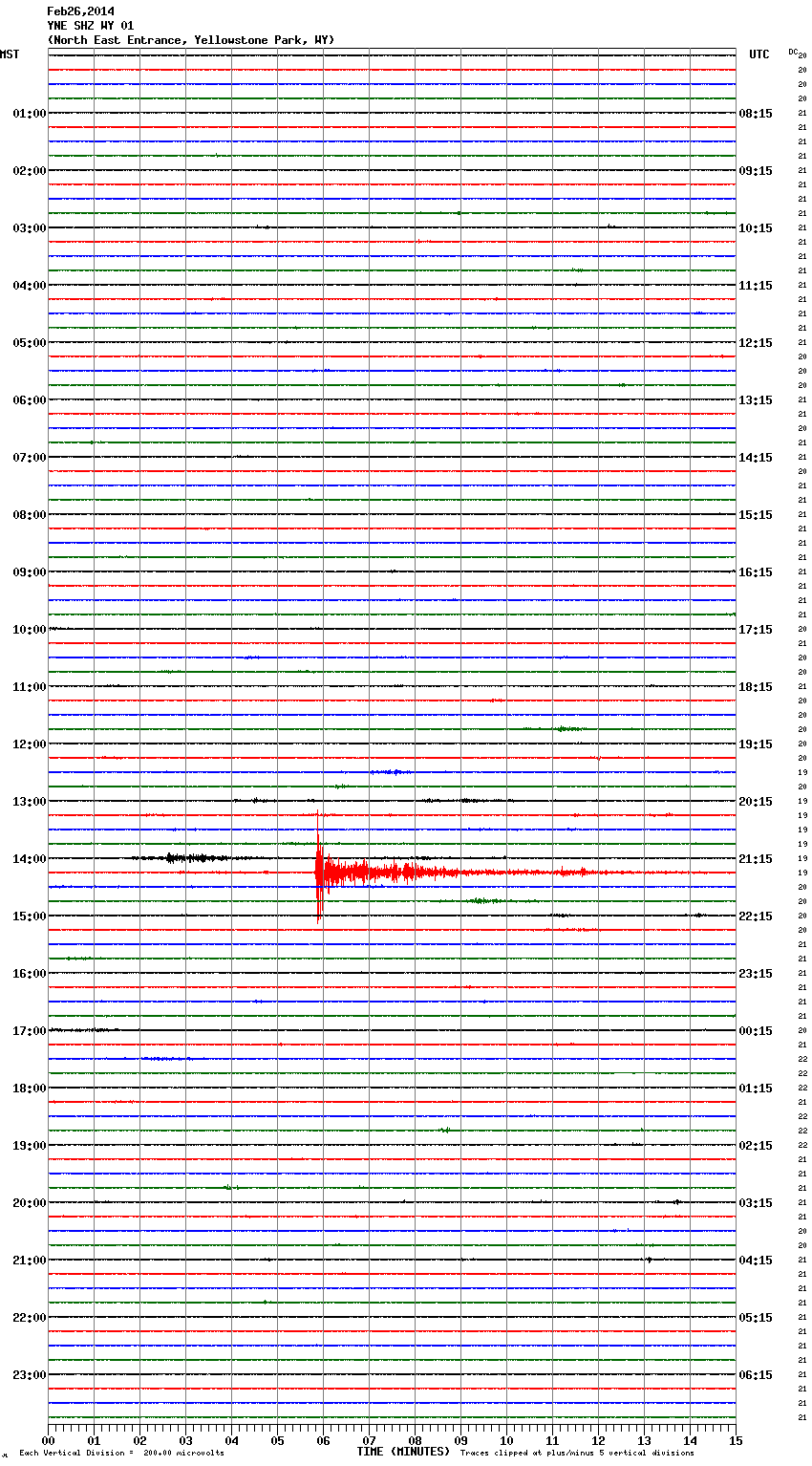Select the '10:15' UTC time label
Viewport: 812px width, 1466px height.
click(756, 228)
